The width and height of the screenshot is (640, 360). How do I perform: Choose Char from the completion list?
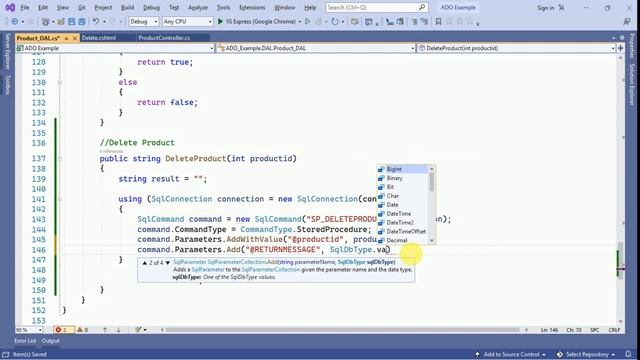[x=402, y=196]
